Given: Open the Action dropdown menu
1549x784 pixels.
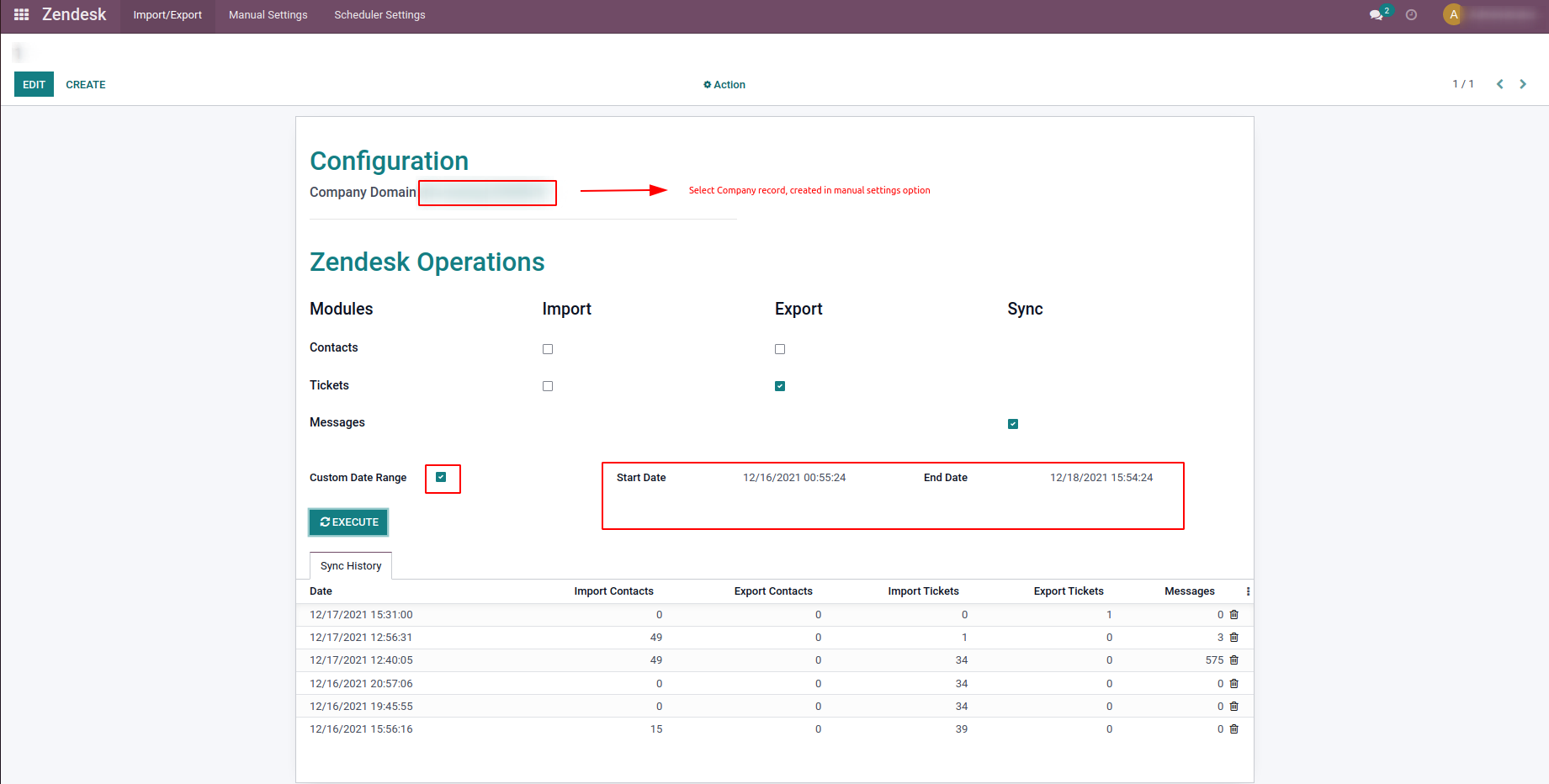Looking at the screenshot, I should [724, 85].
